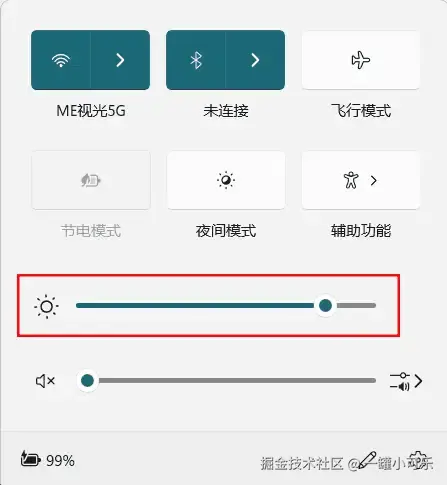The width and height of the screenshot is (447, 485).
Task: Click the pencil icon to edit quick settings
Action: click(368, 461)
